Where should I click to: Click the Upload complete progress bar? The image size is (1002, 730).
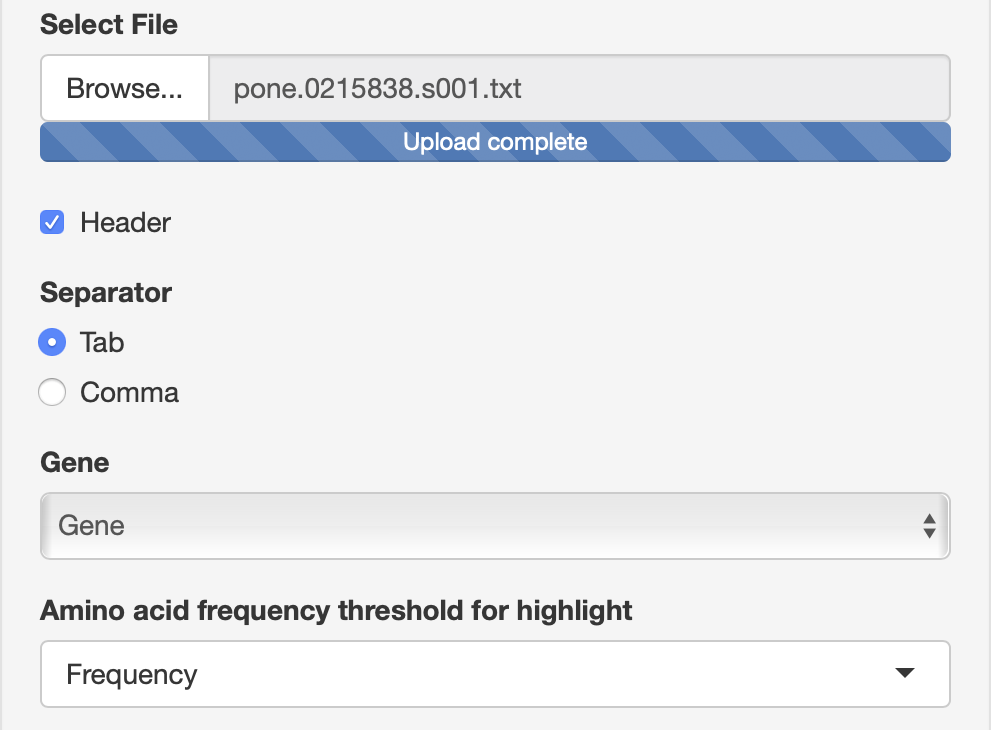pos(495,142)
